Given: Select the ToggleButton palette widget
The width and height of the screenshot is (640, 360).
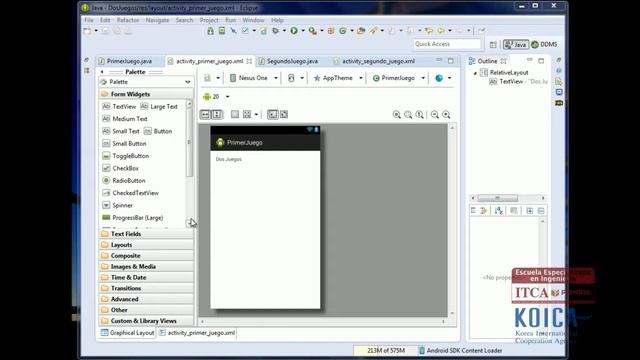Looking at the screenshot, I should click(125, 156).
